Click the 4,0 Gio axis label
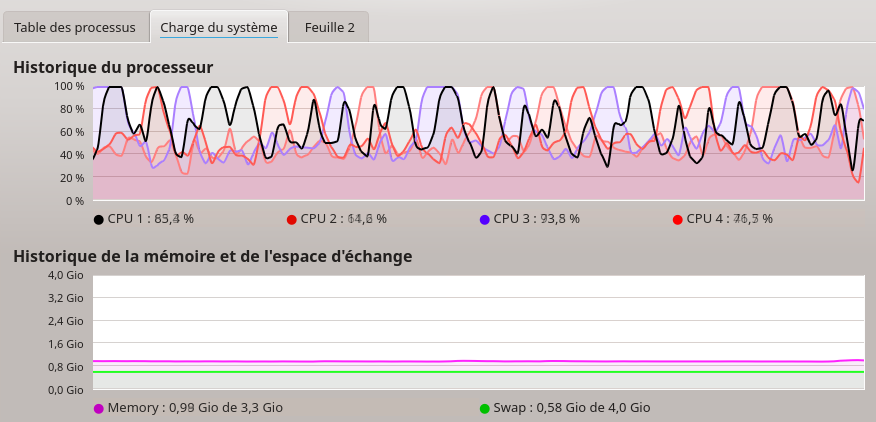 coord(66,275)
